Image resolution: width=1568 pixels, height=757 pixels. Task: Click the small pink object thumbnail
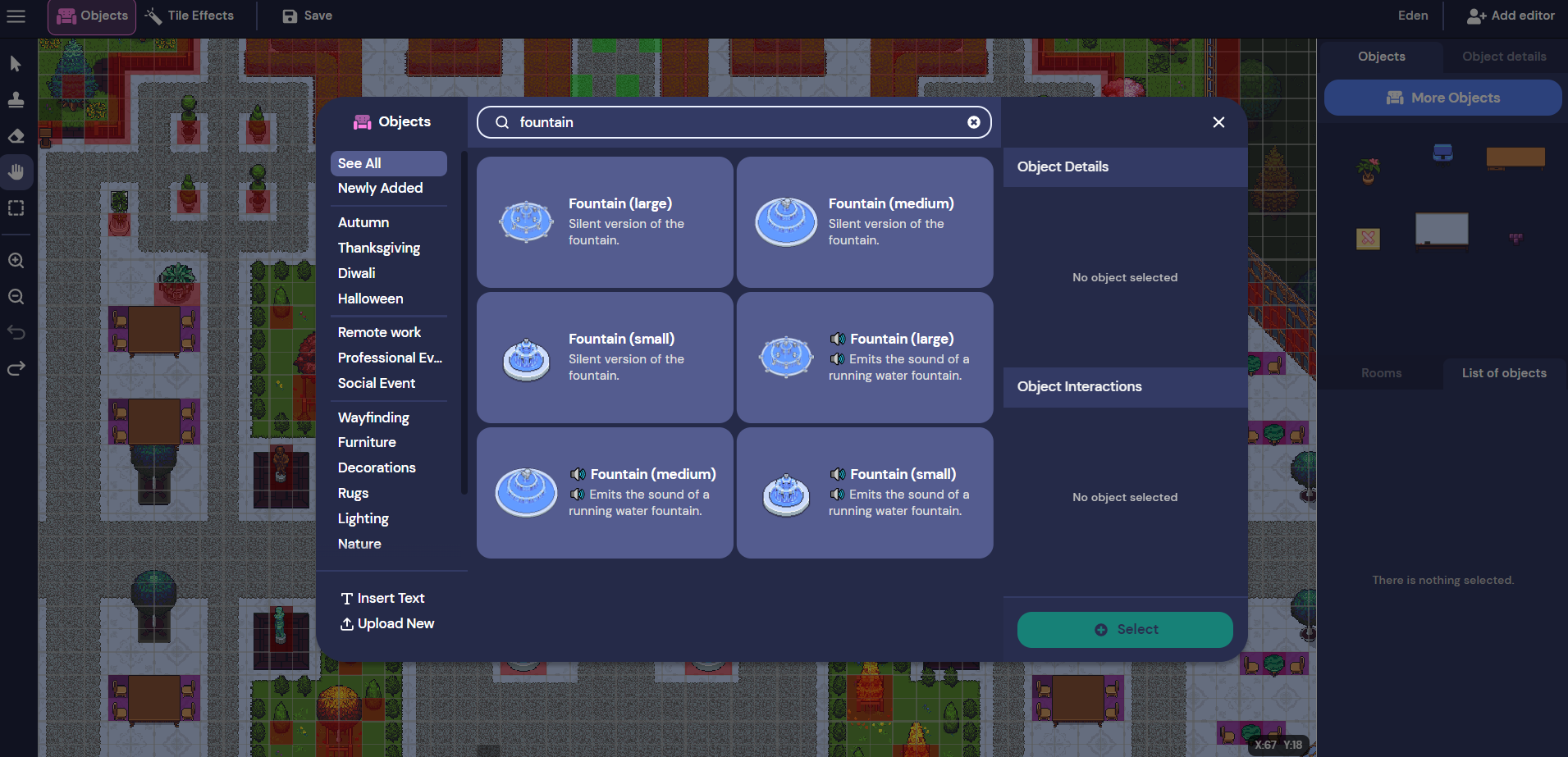point(1515,238)
